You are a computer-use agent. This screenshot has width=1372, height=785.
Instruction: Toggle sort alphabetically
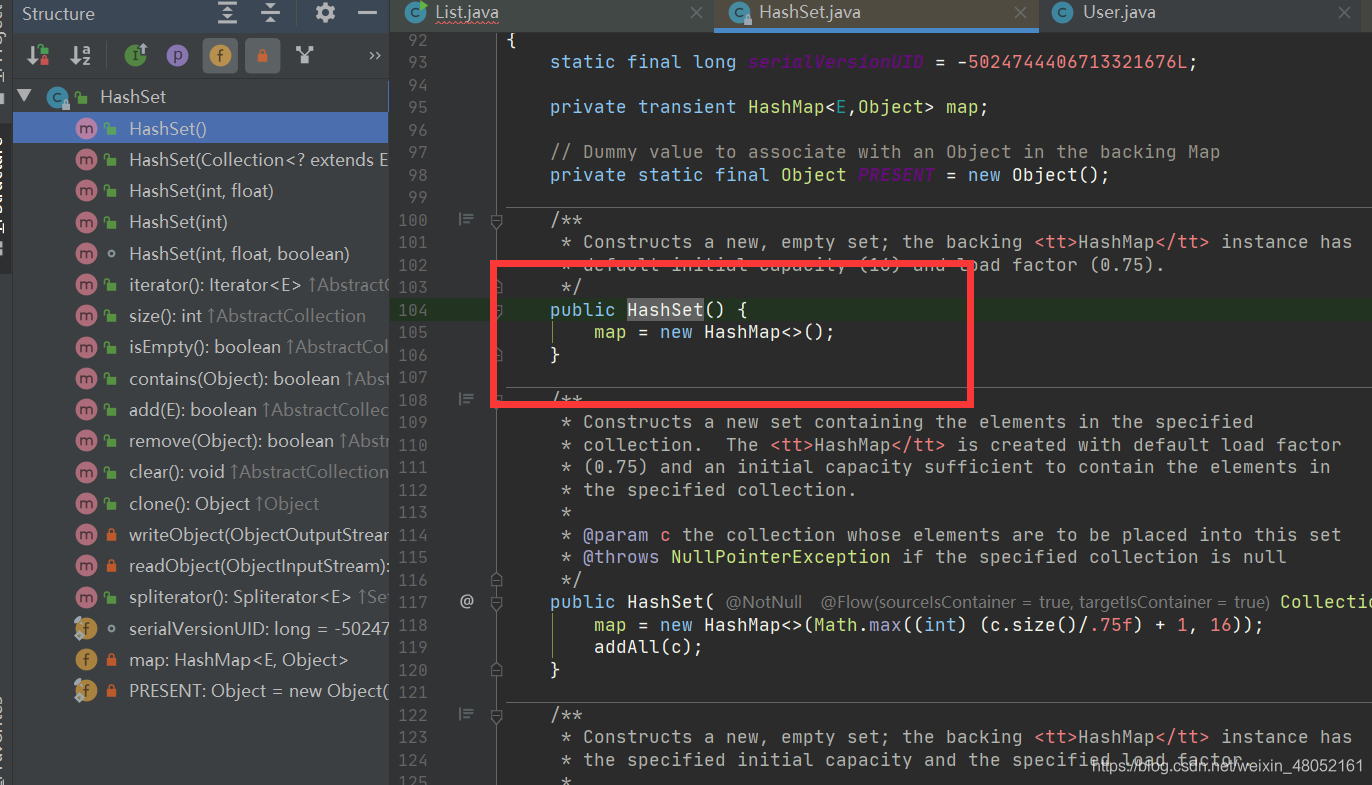(80, 56)
